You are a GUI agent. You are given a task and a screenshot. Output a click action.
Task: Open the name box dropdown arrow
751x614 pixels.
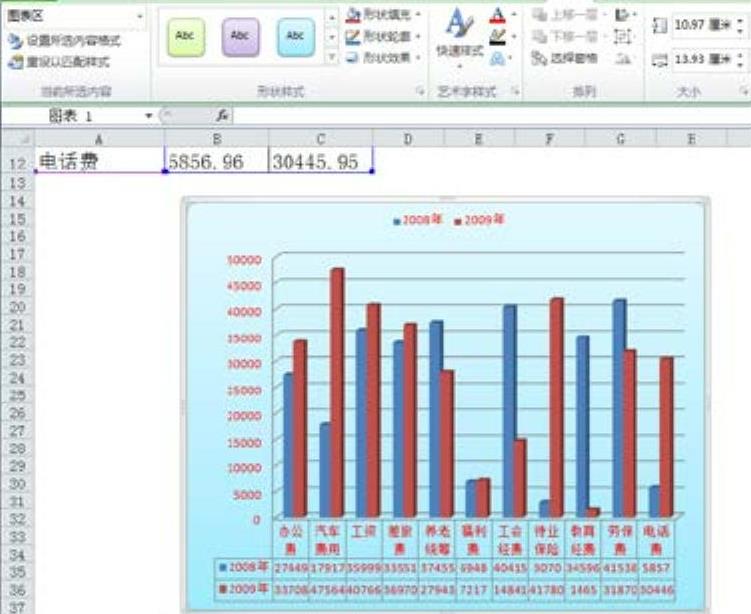[x=148, y=115]
